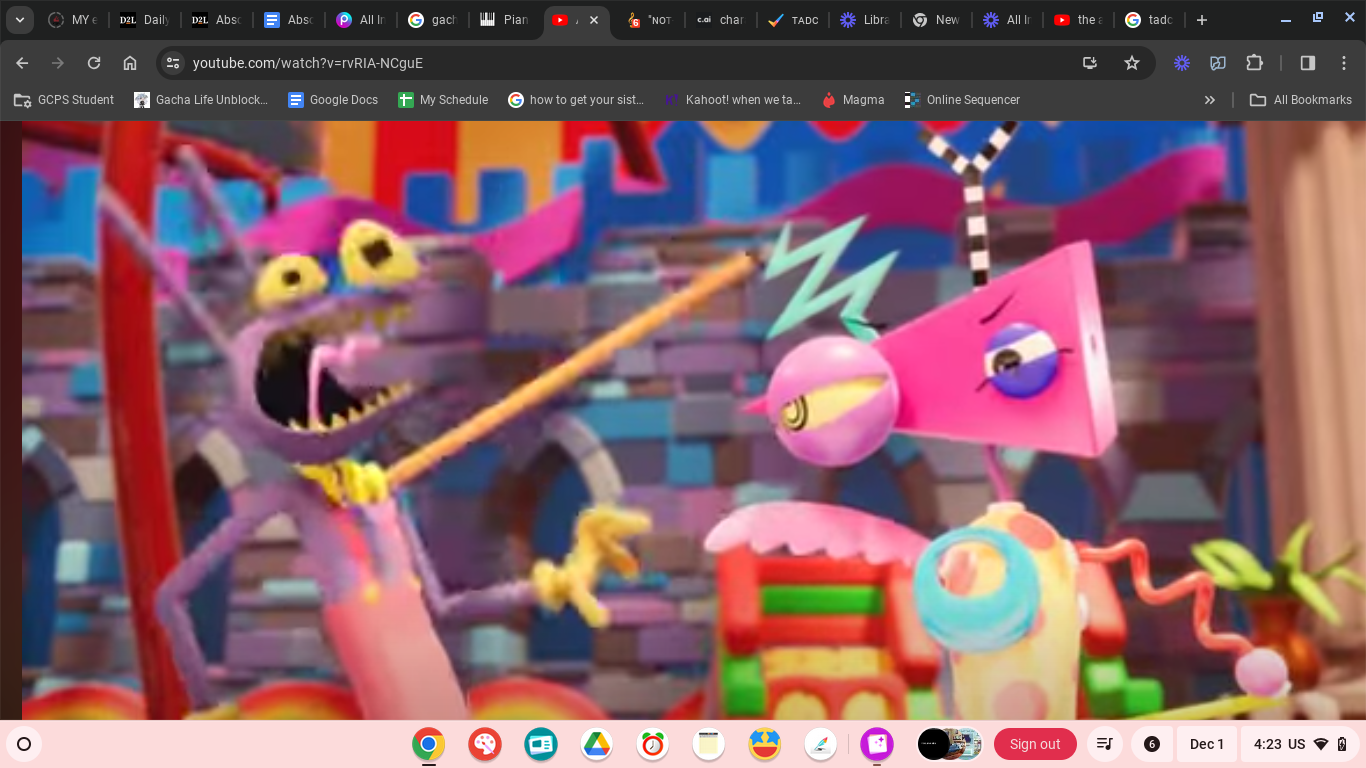Click the forward navigation arrow
The width and height of the screenshot is (1366, 768).
pyautogui.click(x=58, y=63)
